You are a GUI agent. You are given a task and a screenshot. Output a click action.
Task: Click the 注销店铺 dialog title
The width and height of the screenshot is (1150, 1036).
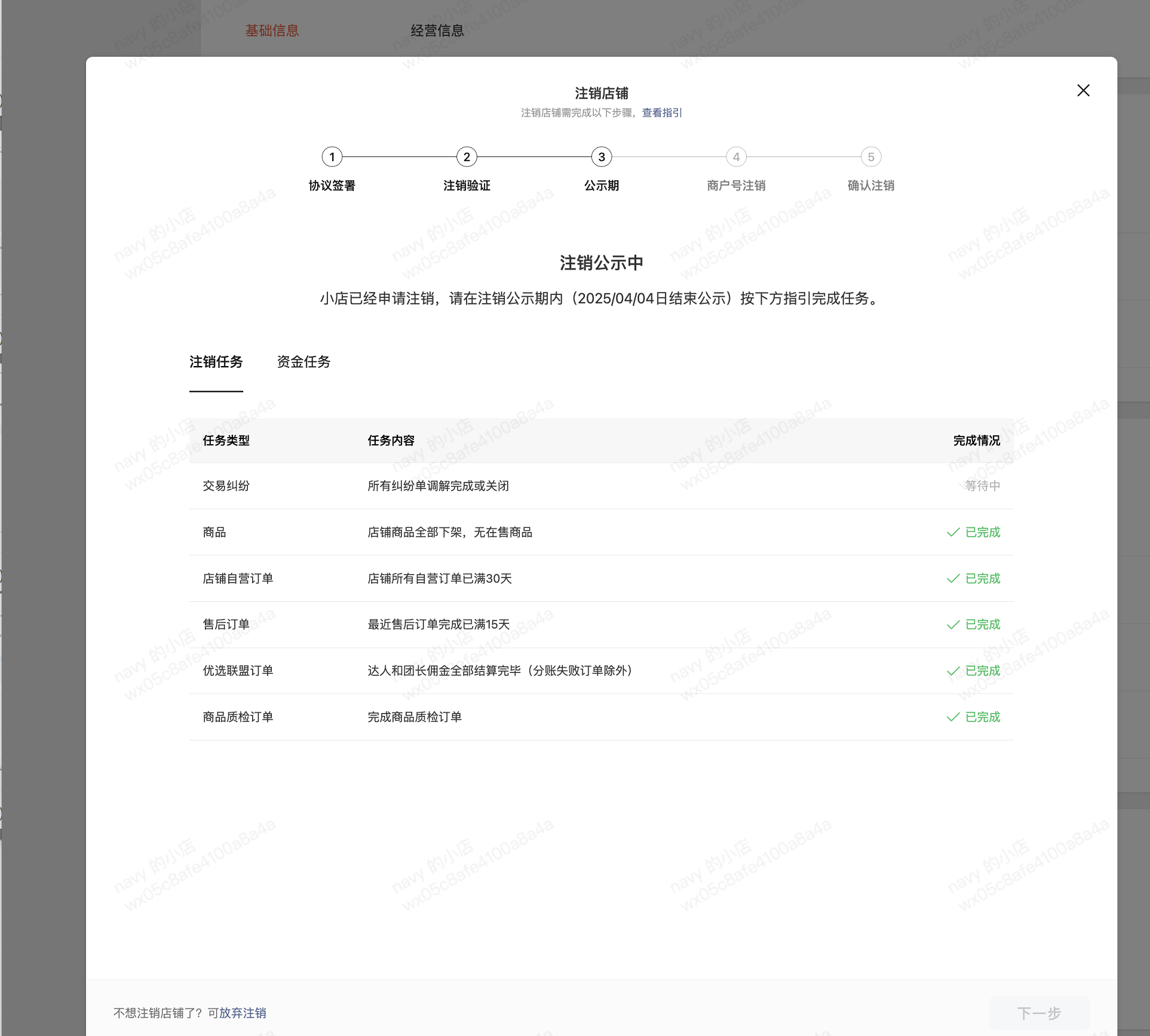[602, 93]
